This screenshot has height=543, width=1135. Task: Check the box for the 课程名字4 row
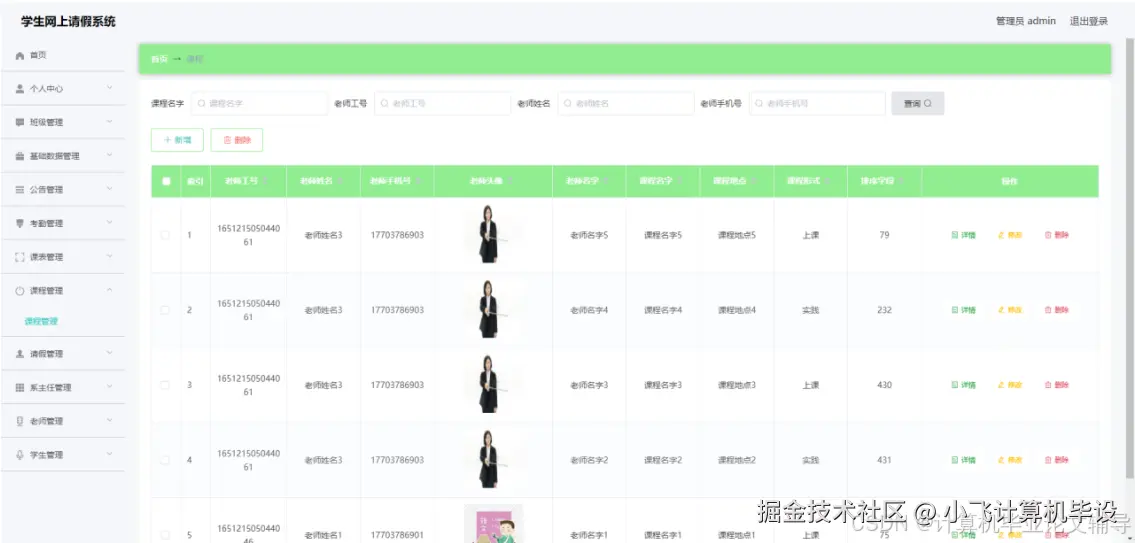[x=165, y=310]
